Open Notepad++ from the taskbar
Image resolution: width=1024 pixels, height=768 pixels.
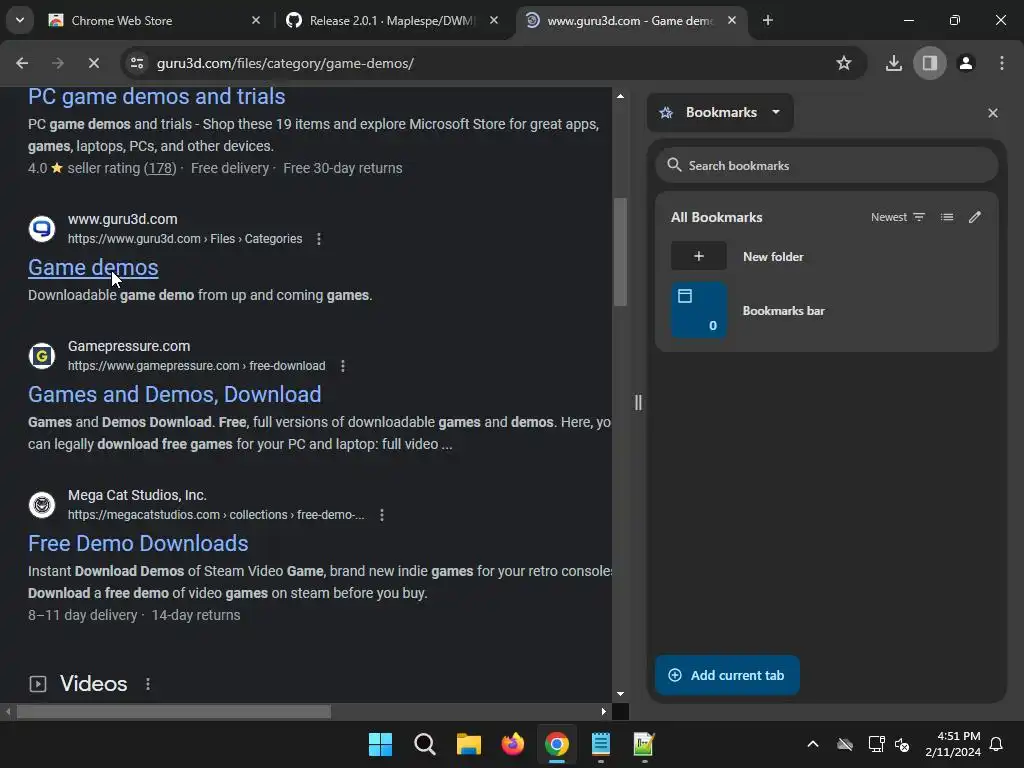(644, 744)
